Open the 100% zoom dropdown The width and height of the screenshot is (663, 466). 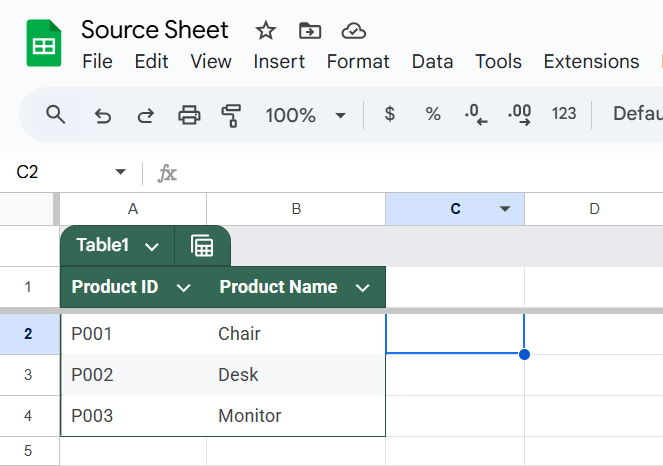point(305,115)
